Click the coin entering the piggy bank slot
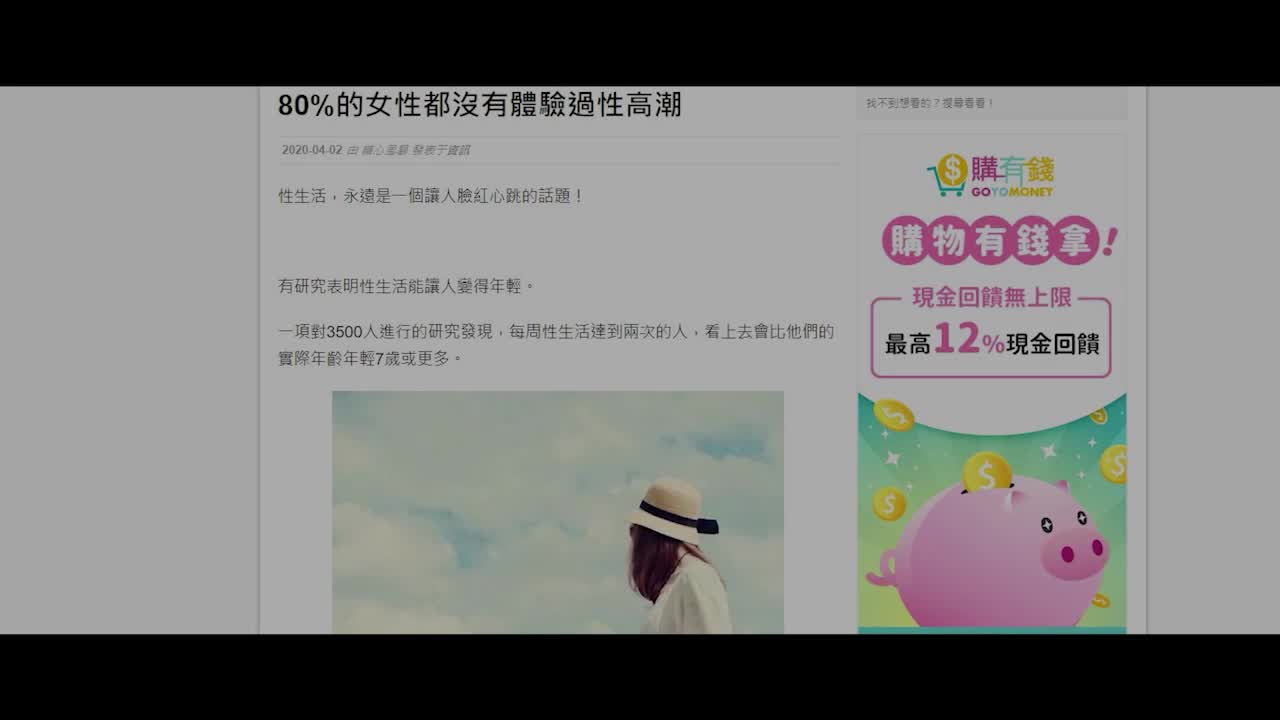Viewport: 1280px width, 720px height. coord(987,473)
